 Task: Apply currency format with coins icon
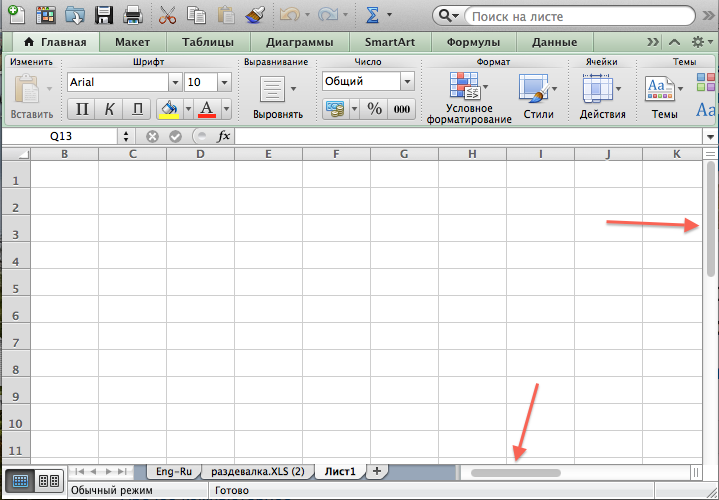(x=336, y=109)
